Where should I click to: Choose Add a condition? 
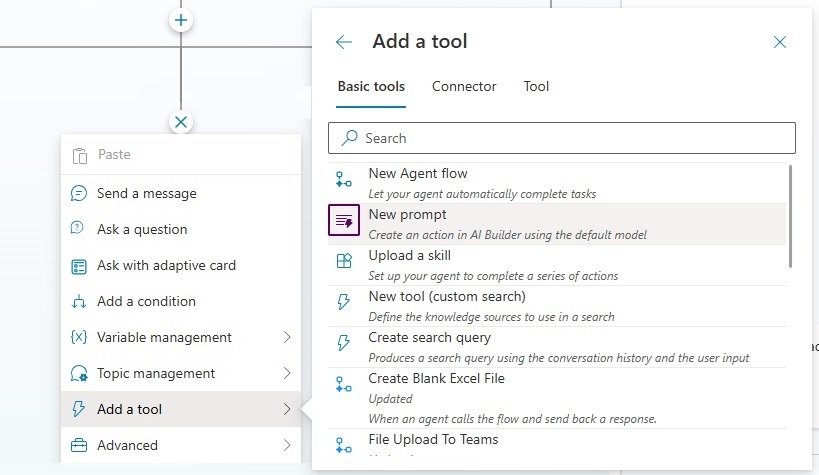coord(181,302)
